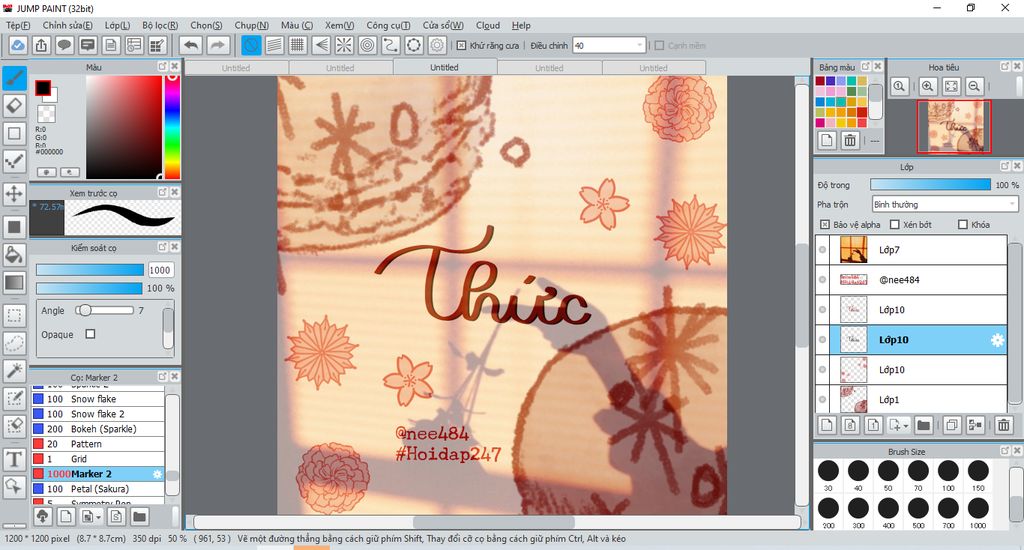This screenshot has height=550, width=1024.
Task: Open add-brush dropdown arrow in brush panel
Action: [98, 517]
